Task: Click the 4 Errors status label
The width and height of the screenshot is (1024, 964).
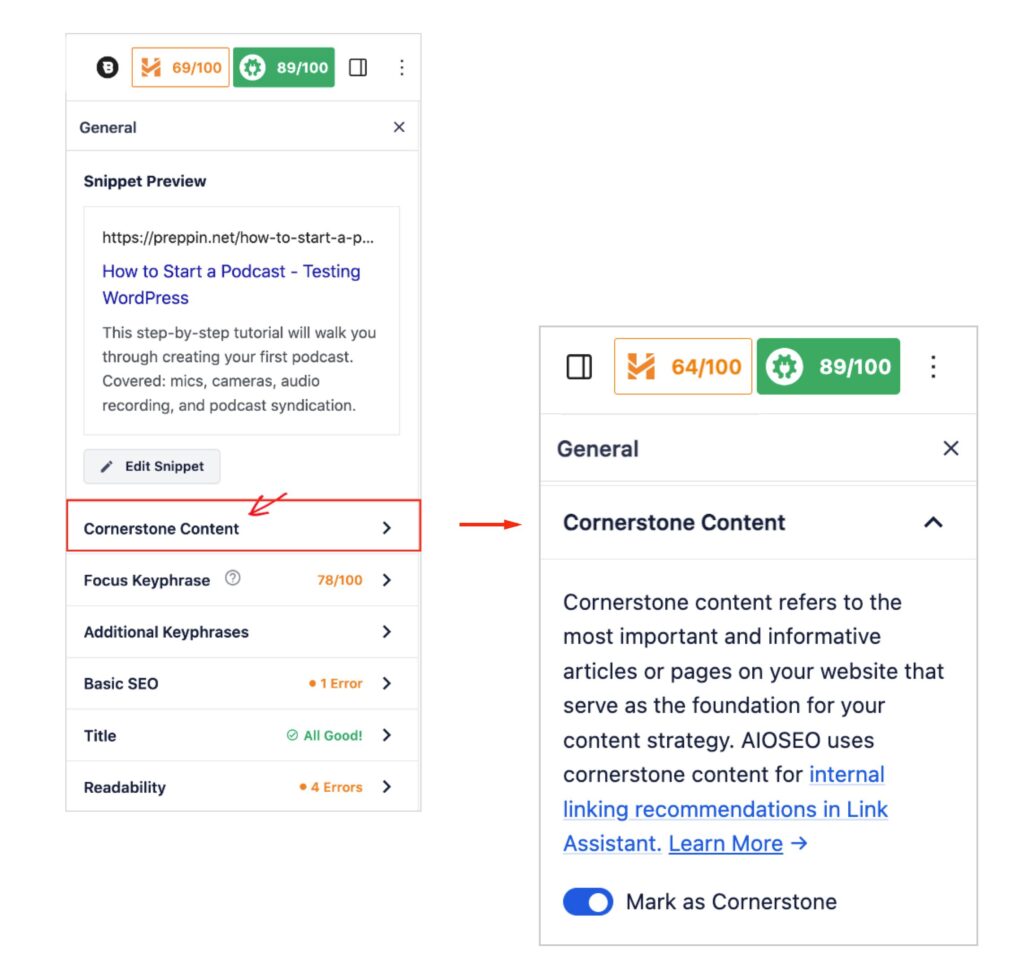Action: tap(330, 787)
